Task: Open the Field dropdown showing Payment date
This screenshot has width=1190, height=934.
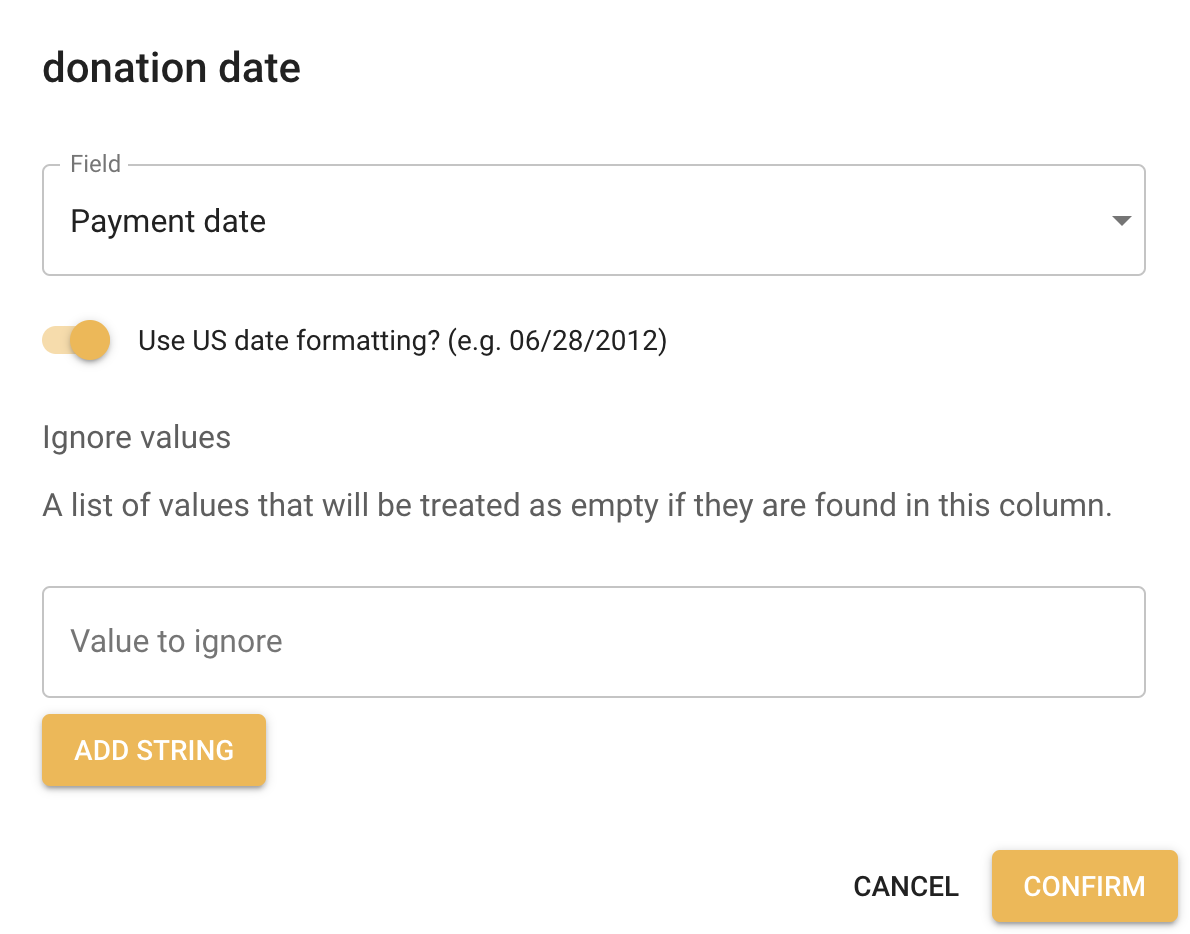Action: click(593, 220)
